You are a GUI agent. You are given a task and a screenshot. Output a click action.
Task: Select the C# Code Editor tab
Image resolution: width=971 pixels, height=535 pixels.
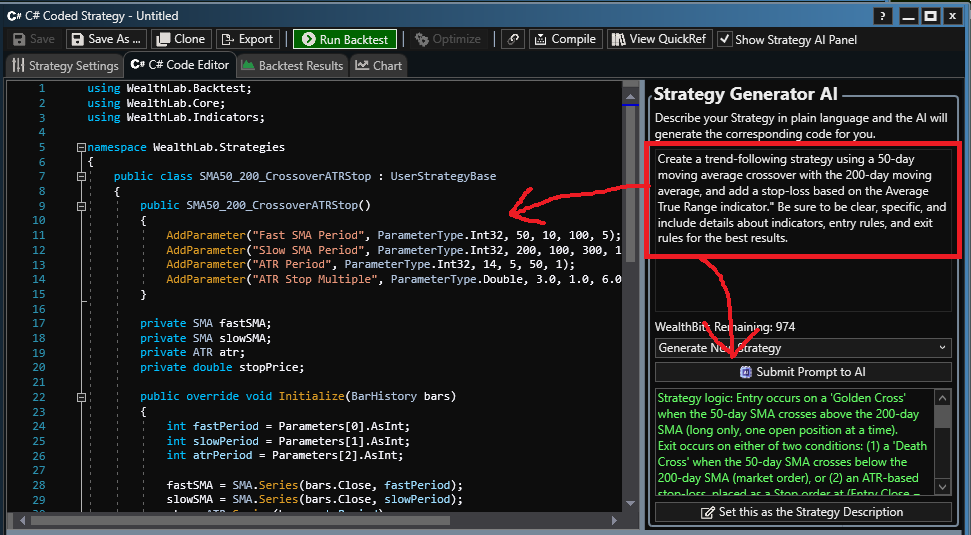(180, 65)
